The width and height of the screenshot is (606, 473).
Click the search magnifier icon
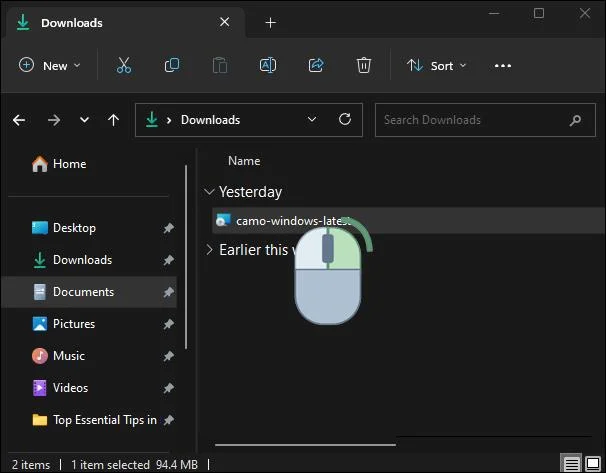[x=575, y=120]
